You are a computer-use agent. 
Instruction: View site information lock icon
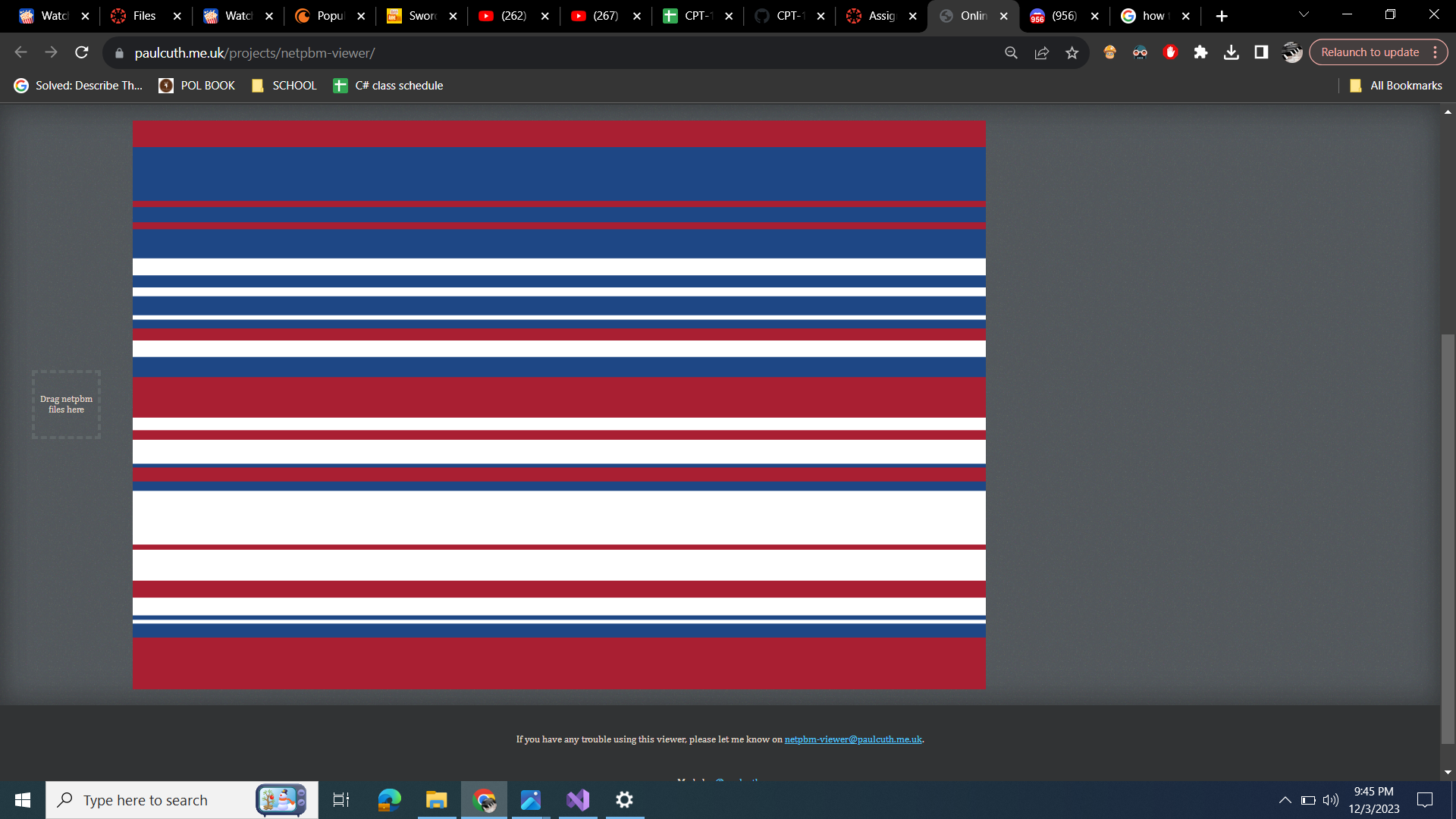(x=119, y=53)
